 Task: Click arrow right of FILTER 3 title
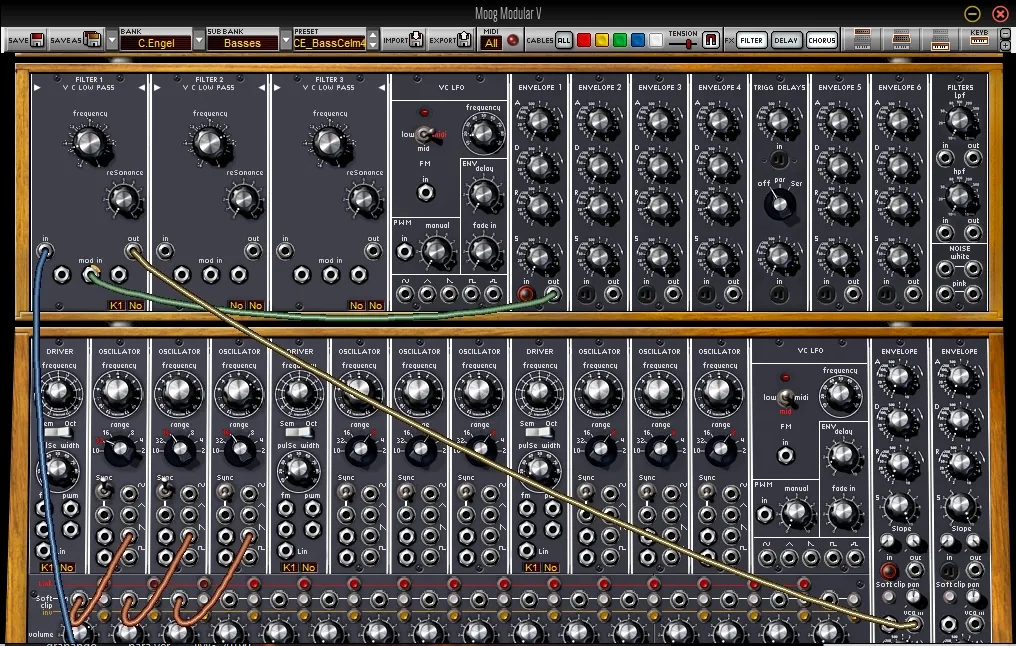tap(382, 87)
